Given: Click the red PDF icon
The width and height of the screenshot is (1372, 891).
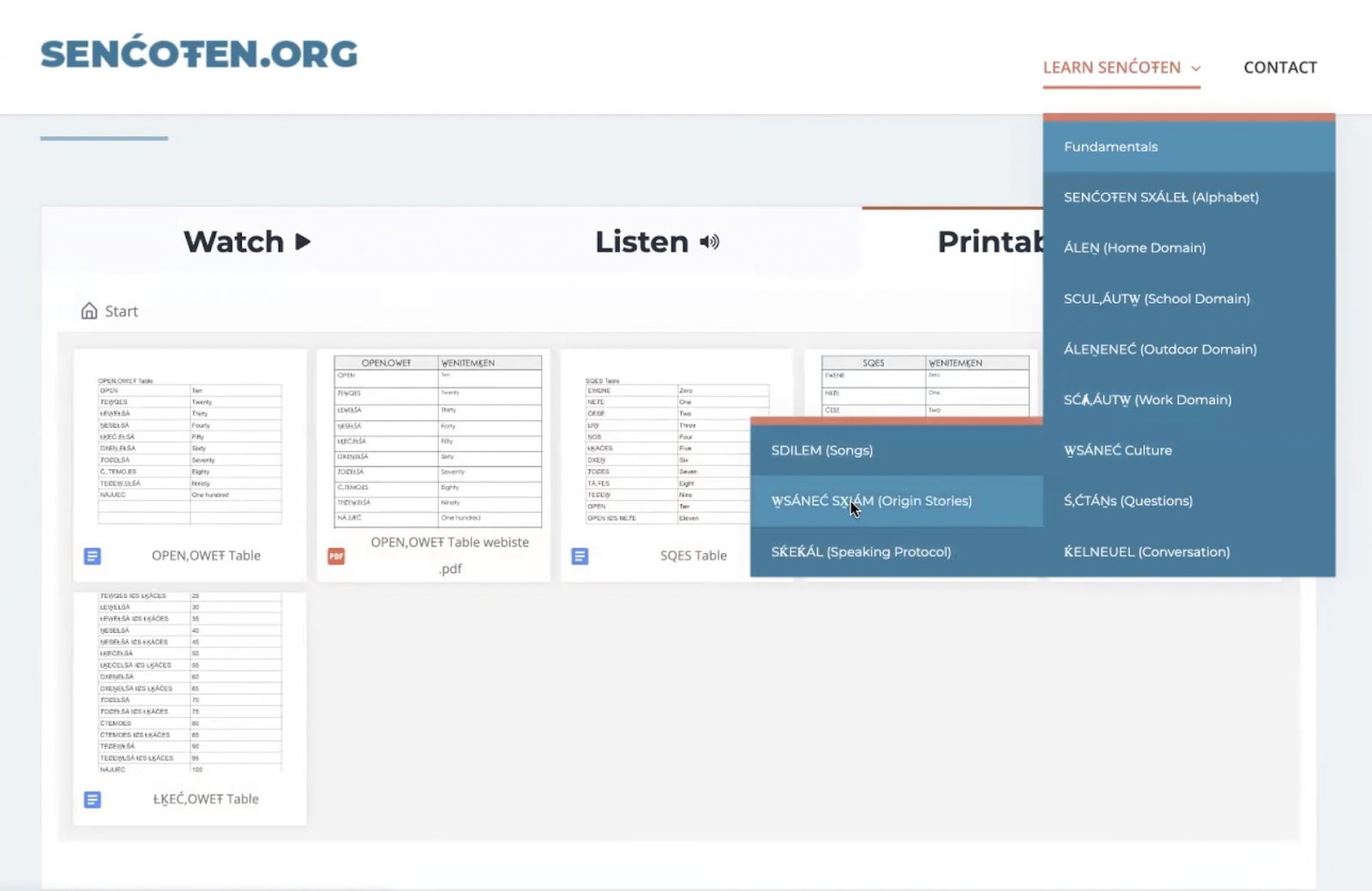Looking at the screenshot, I should (336, 556).
